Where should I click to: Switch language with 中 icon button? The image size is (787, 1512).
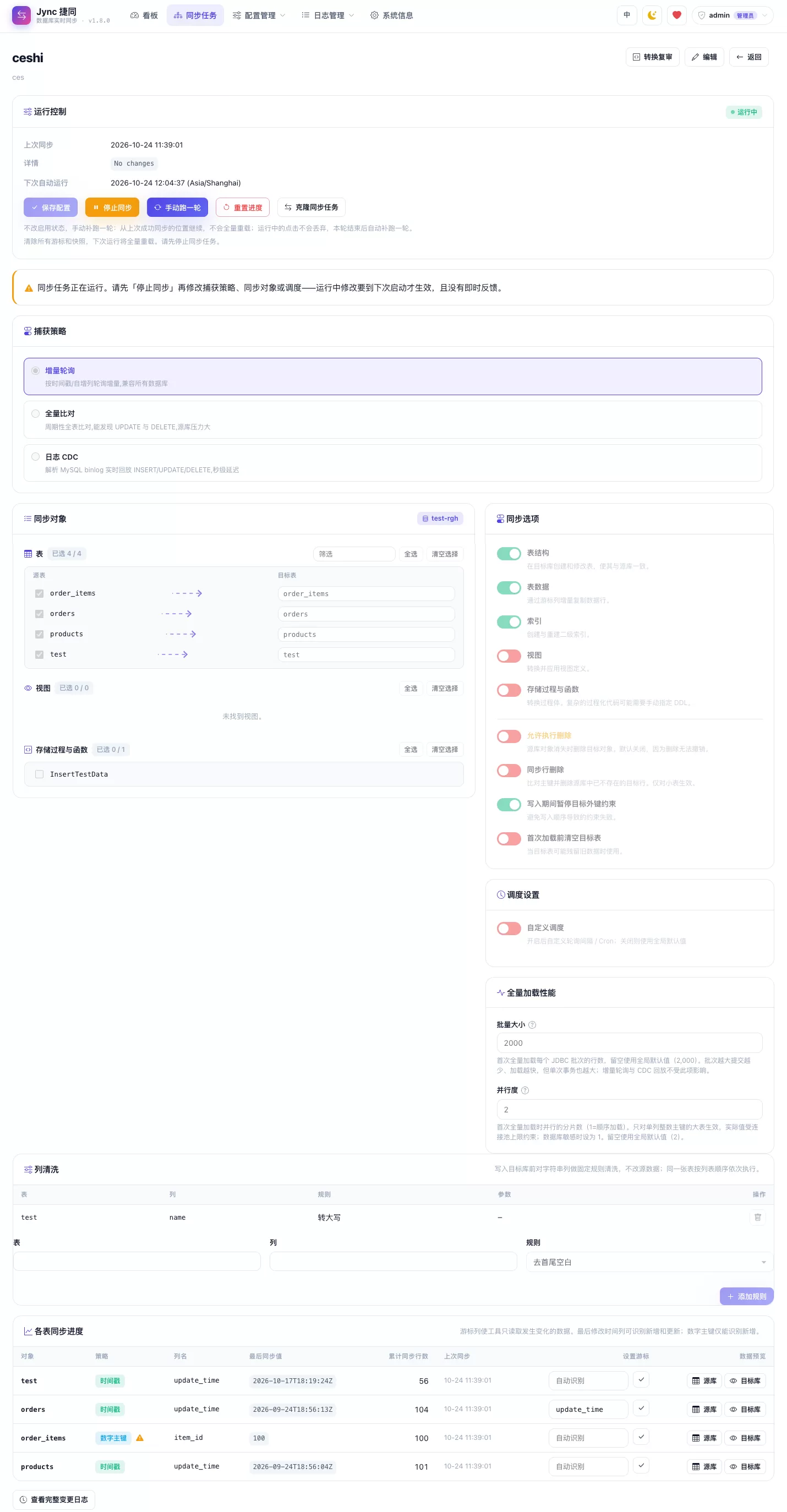pyautogui.click(x=627, y=15)
